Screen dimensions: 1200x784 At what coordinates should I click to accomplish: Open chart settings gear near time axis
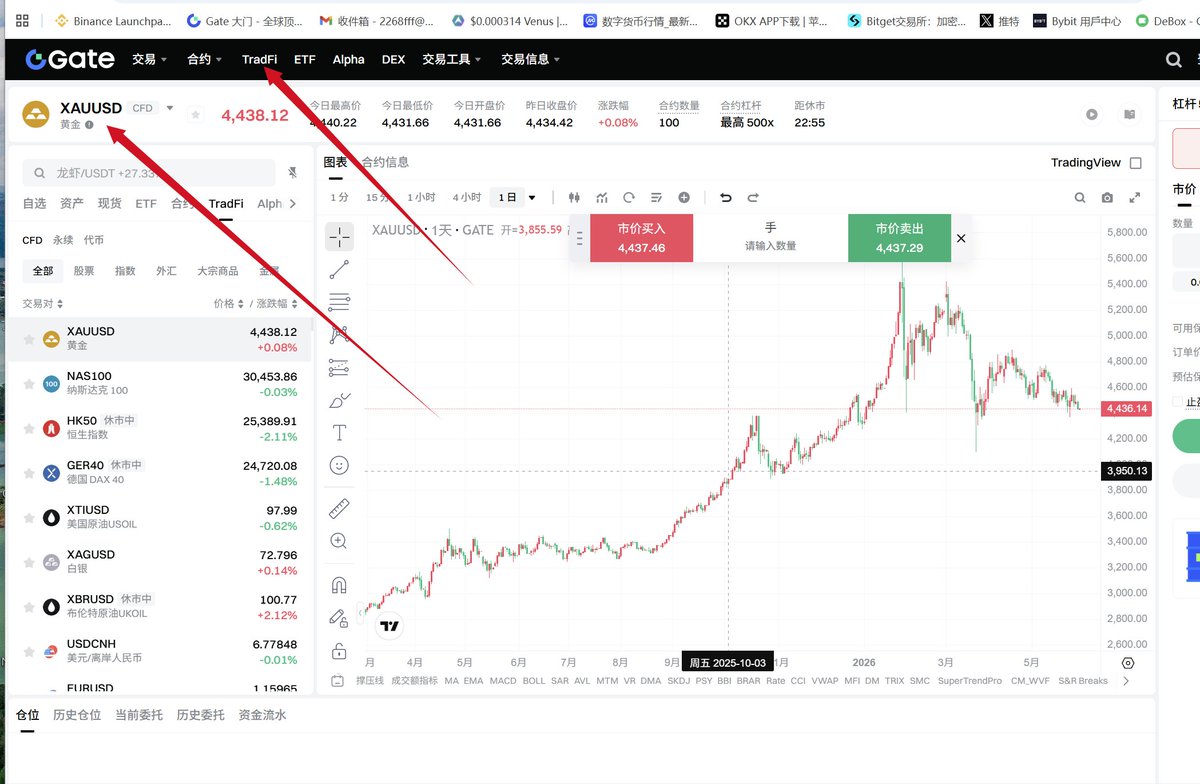point(1128,663)
